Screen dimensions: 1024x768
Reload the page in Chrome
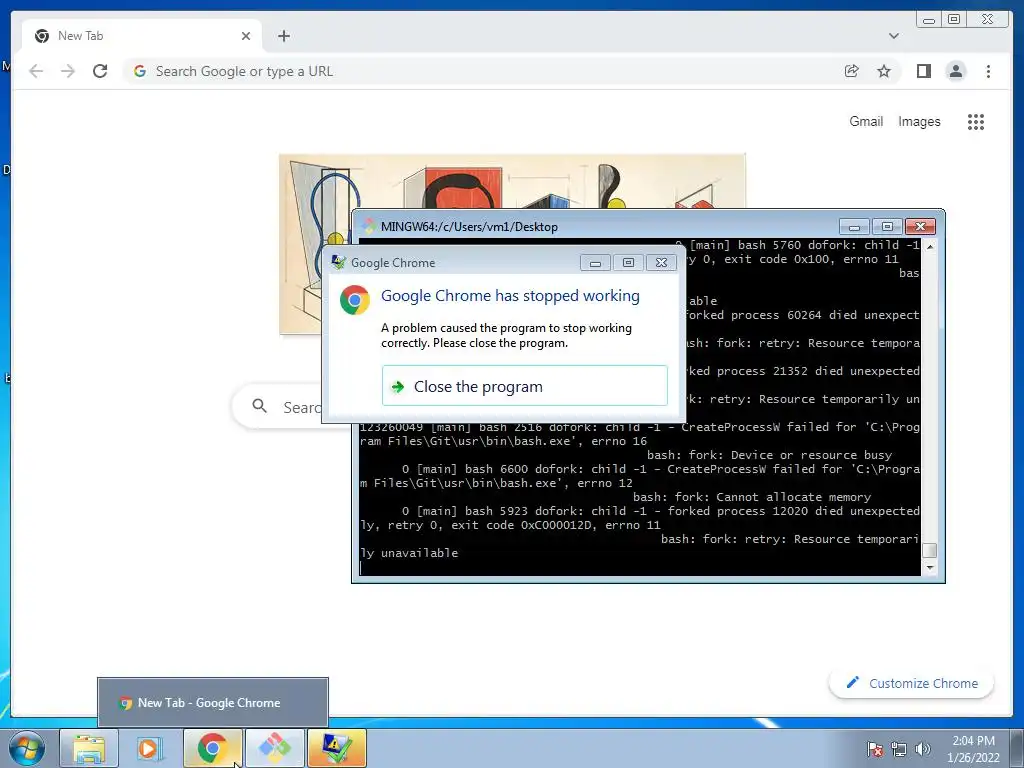tap(100, 71)
